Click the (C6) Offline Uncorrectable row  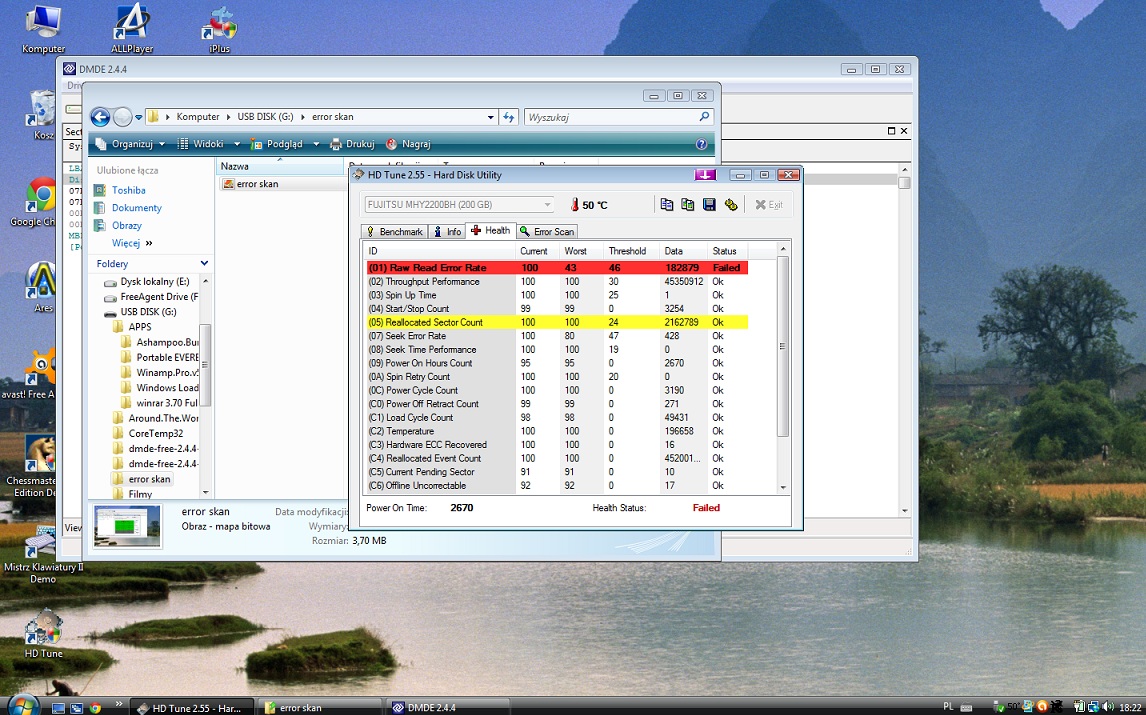(x=557, y=485)
